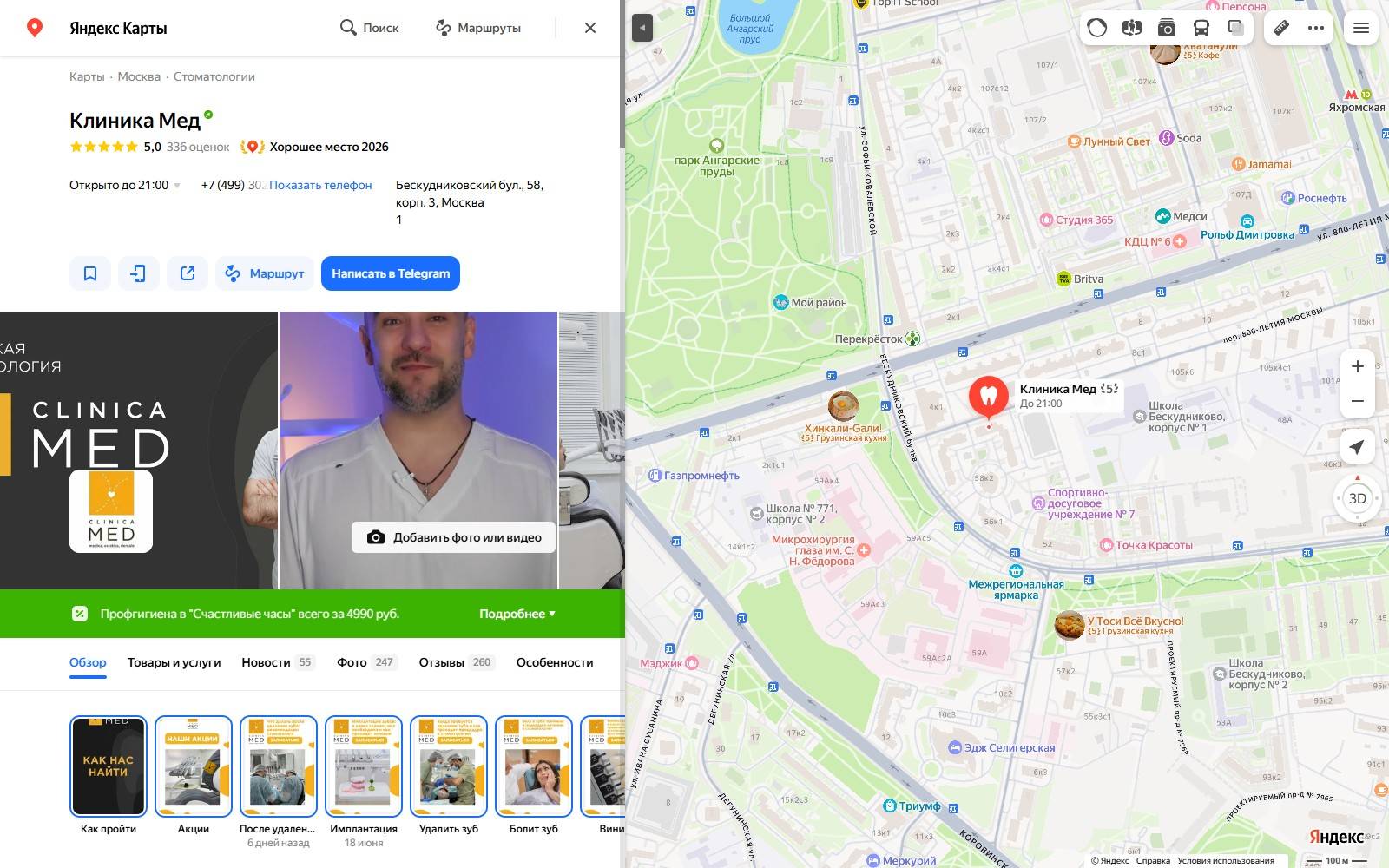
Task: Click У Тоси Всё Вкусно map marker
Action: (1069, 625)
